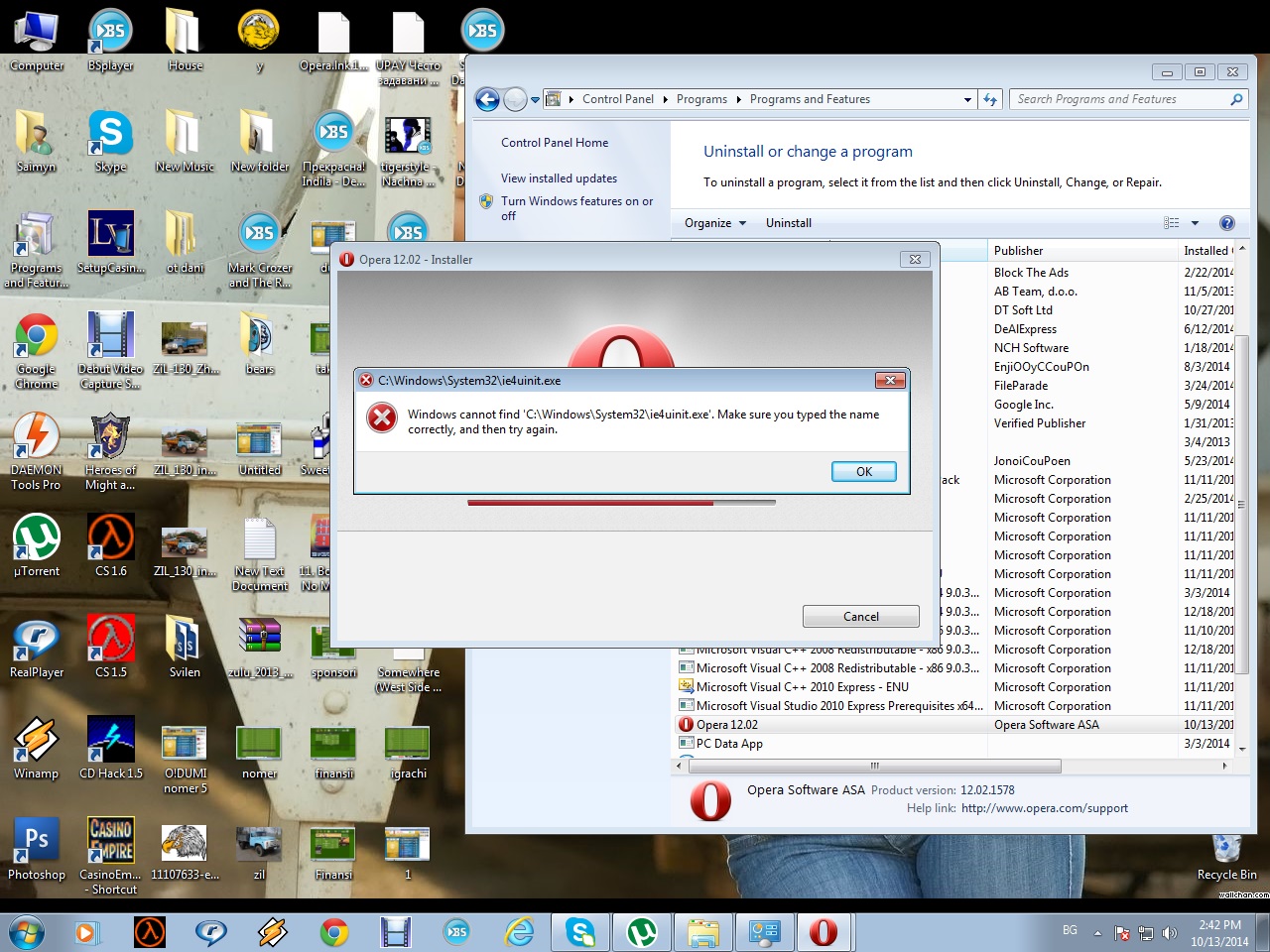Expand the change view options arrow
Image resolution: width=1270 pixels, height=952 pixels.
coord(1195,223)
